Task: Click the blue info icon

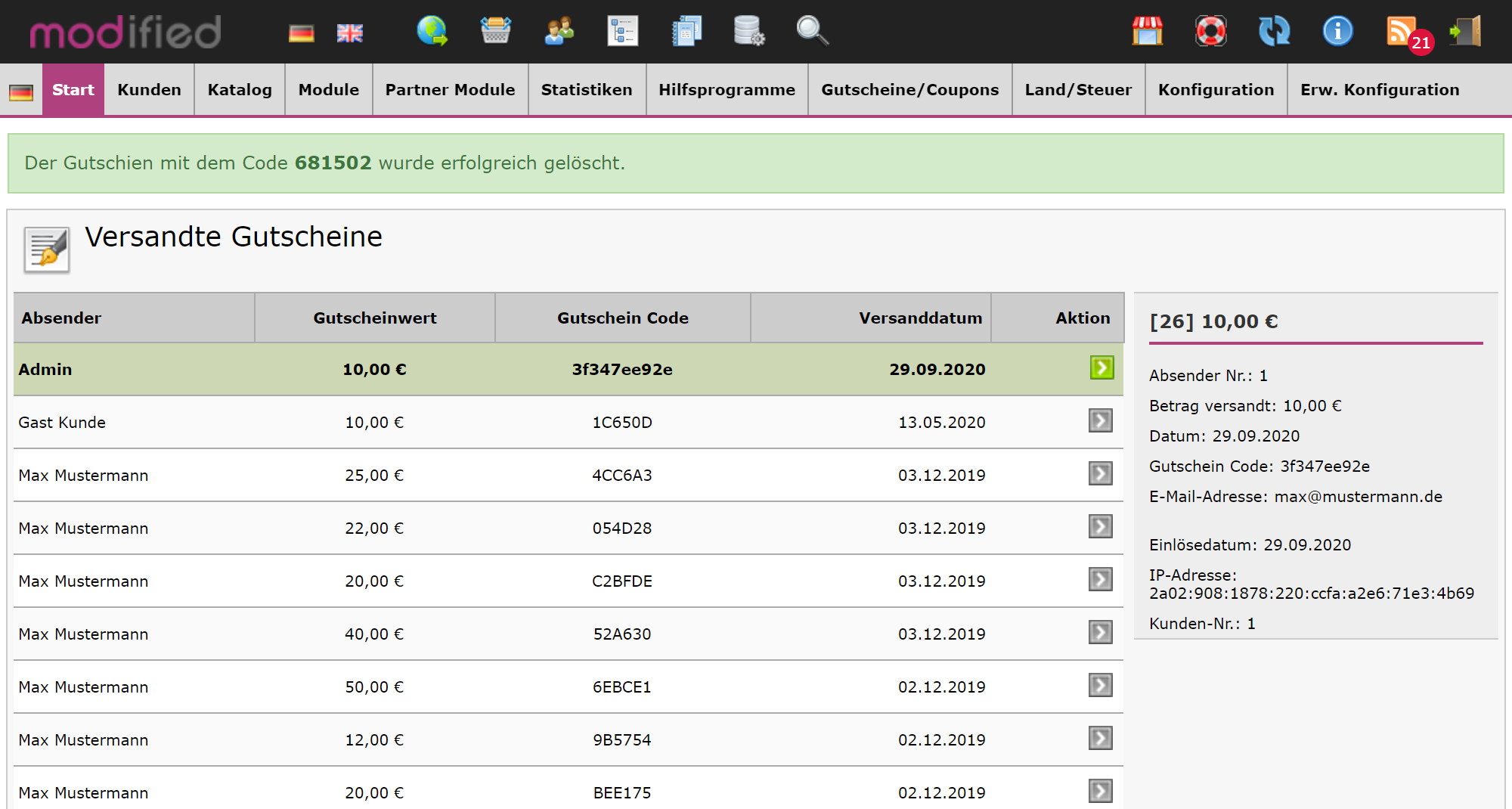Action: 1337,31
